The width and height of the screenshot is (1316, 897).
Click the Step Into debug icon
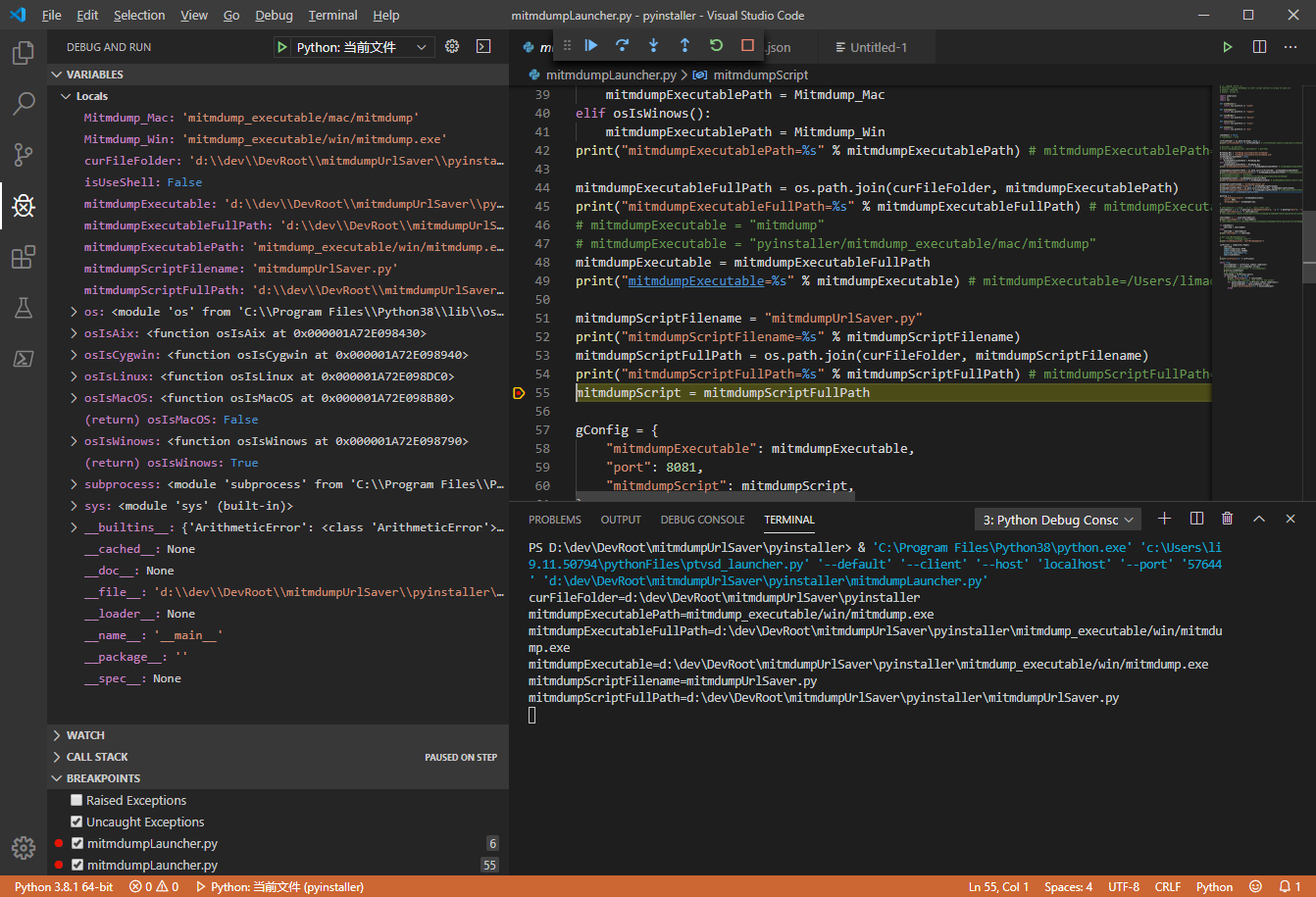[x=653, y=45]
